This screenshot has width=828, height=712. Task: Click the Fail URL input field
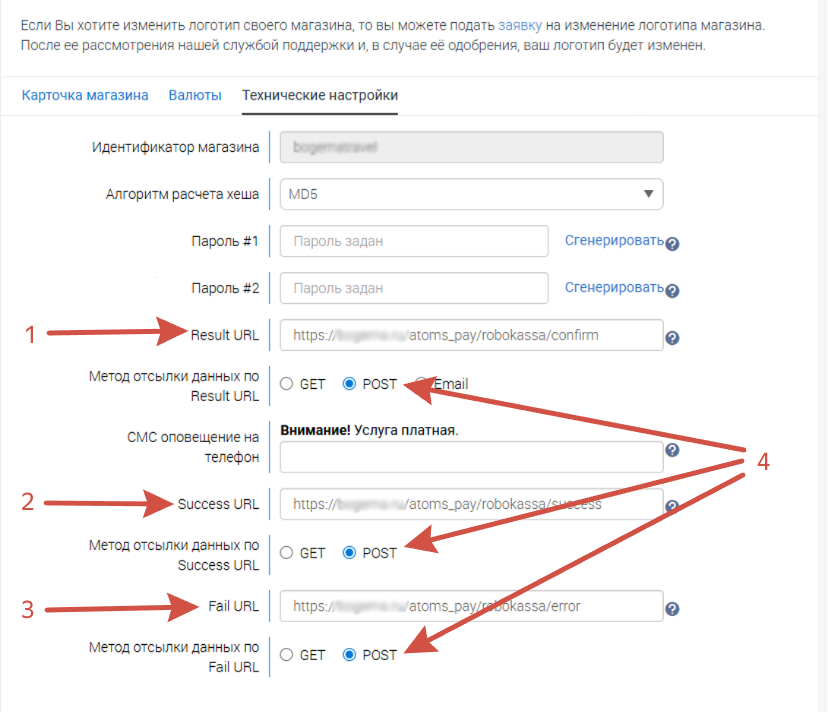pos(472,606)
